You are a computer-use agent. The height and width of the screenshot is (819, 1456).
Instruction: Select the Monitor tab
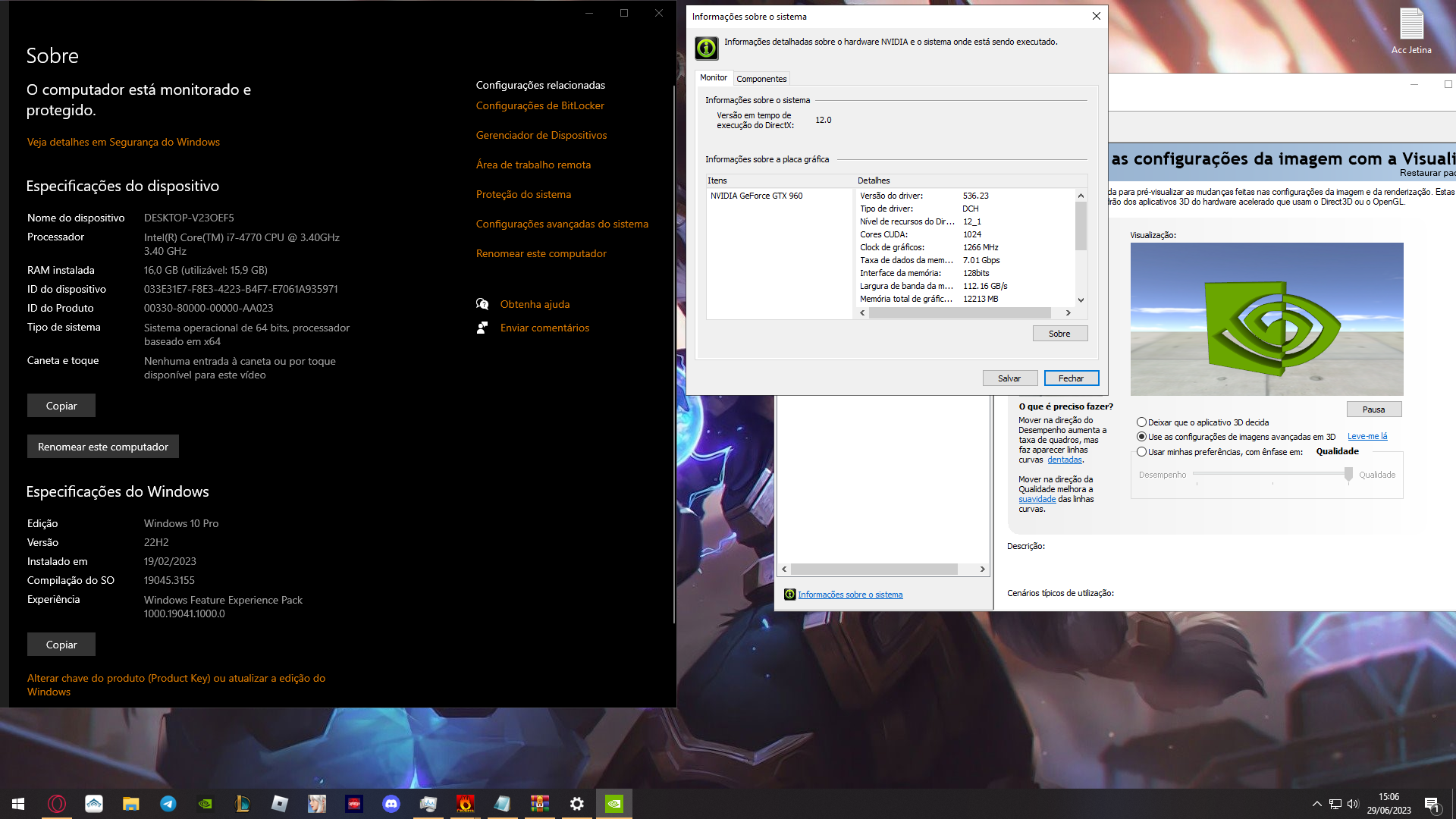pos(714,77)
